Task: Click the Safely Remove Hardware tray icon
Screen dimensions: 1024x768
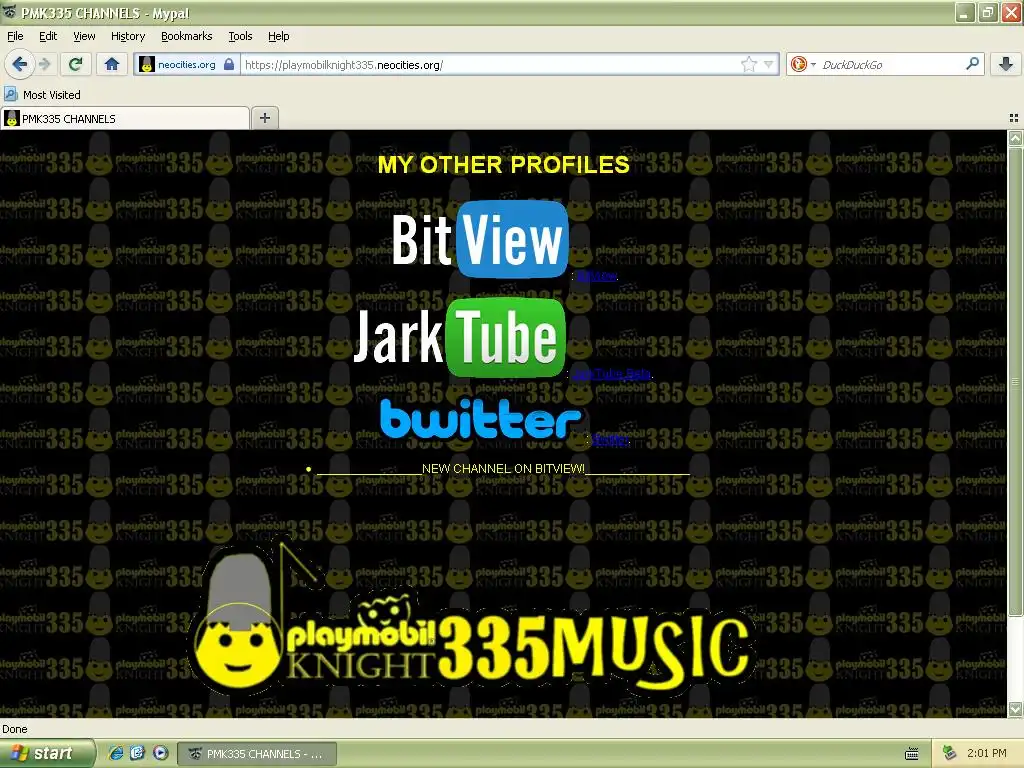Action: (950, 753)
